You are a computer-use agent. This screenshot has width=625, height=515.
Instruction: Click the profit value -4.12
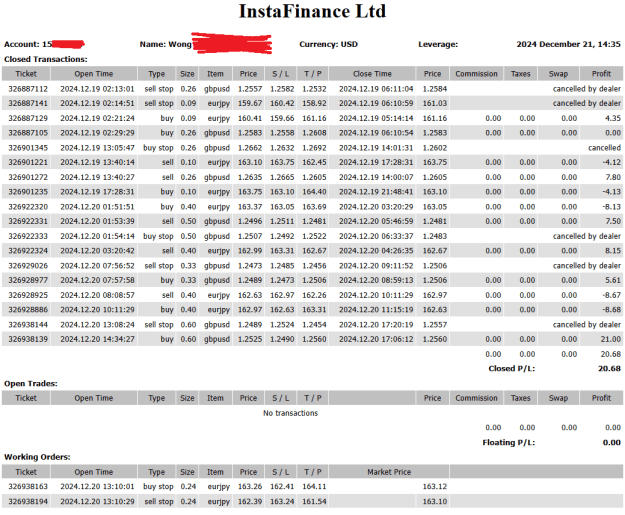(611, 163)
